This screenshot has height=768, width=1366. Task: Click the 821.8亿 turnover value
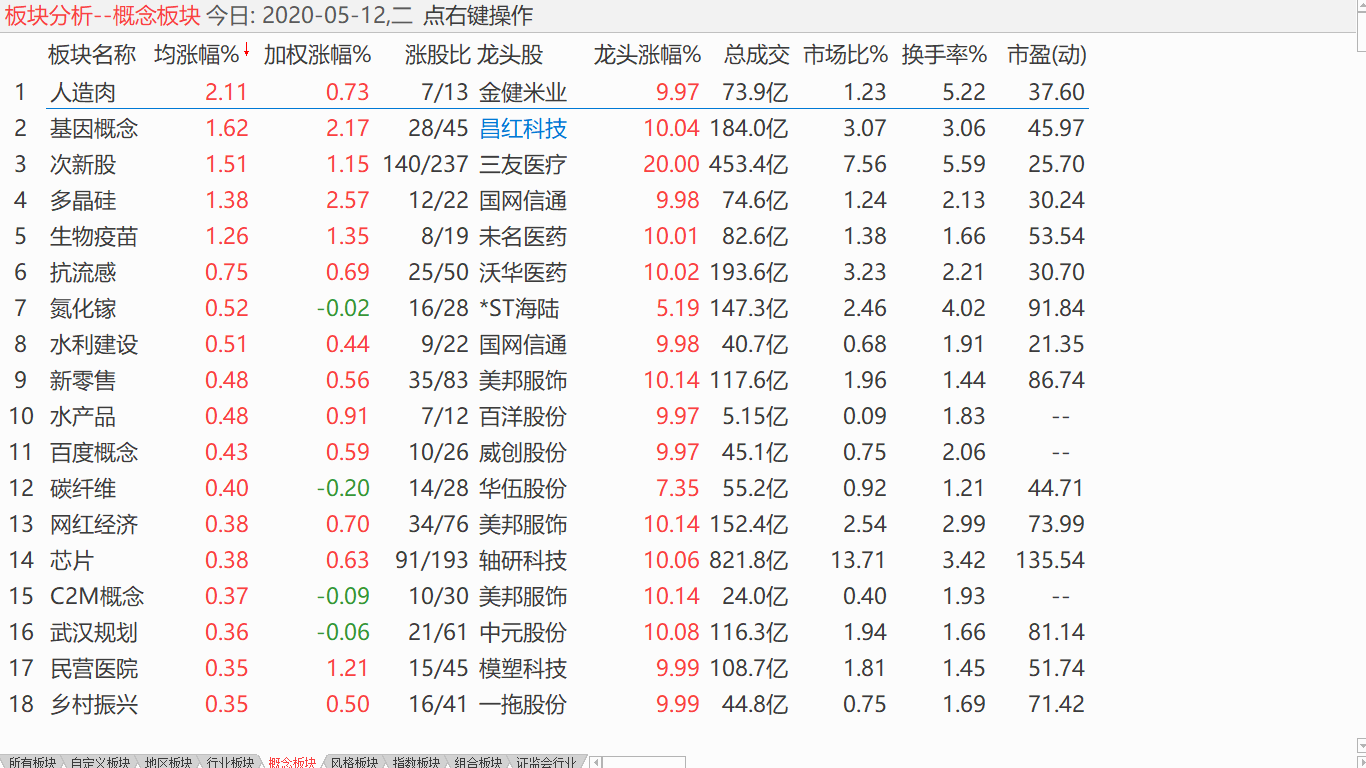pos(749,560)
